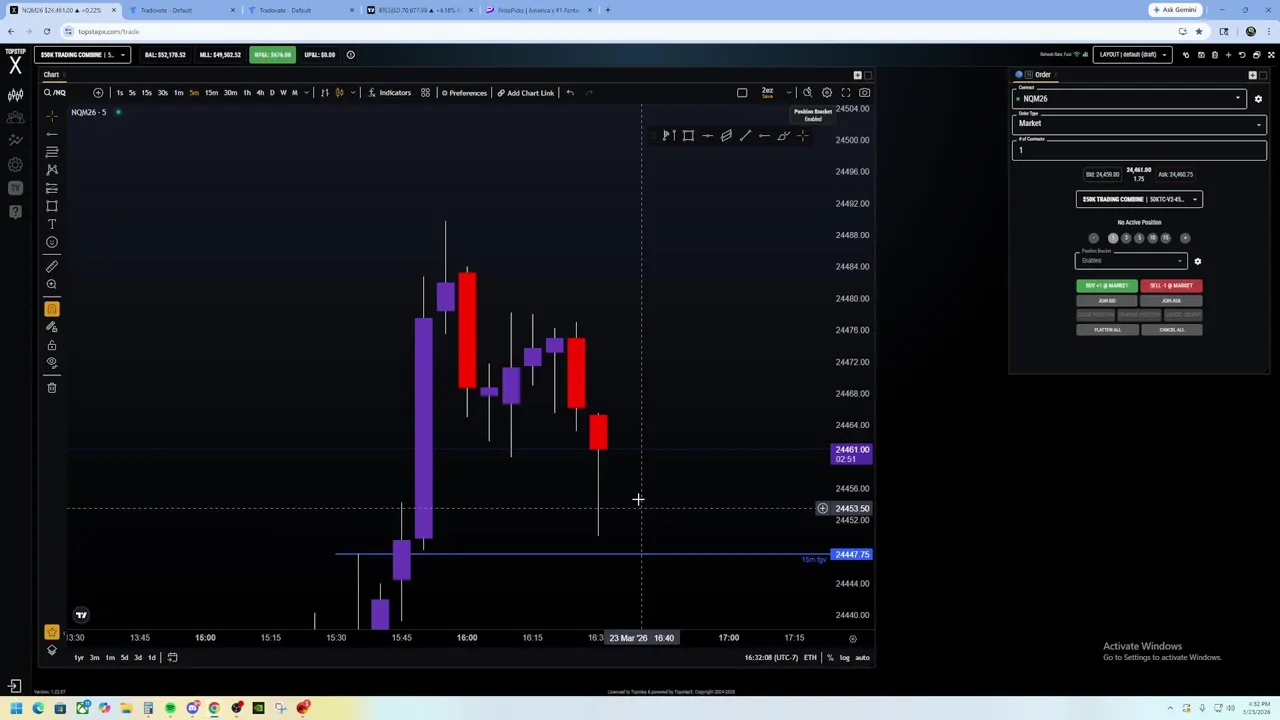Click the bar style icon

point(324,93)
